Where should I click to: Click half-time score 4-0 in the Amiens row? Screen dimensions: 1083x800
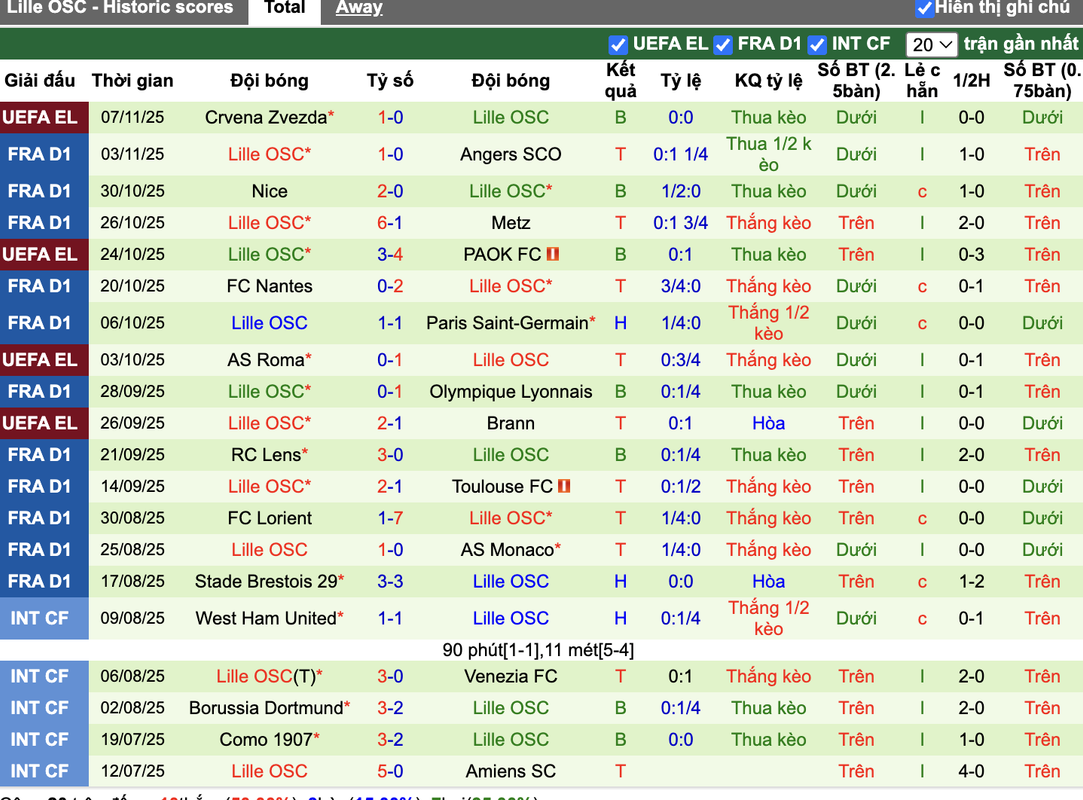(x=971, y=772)
